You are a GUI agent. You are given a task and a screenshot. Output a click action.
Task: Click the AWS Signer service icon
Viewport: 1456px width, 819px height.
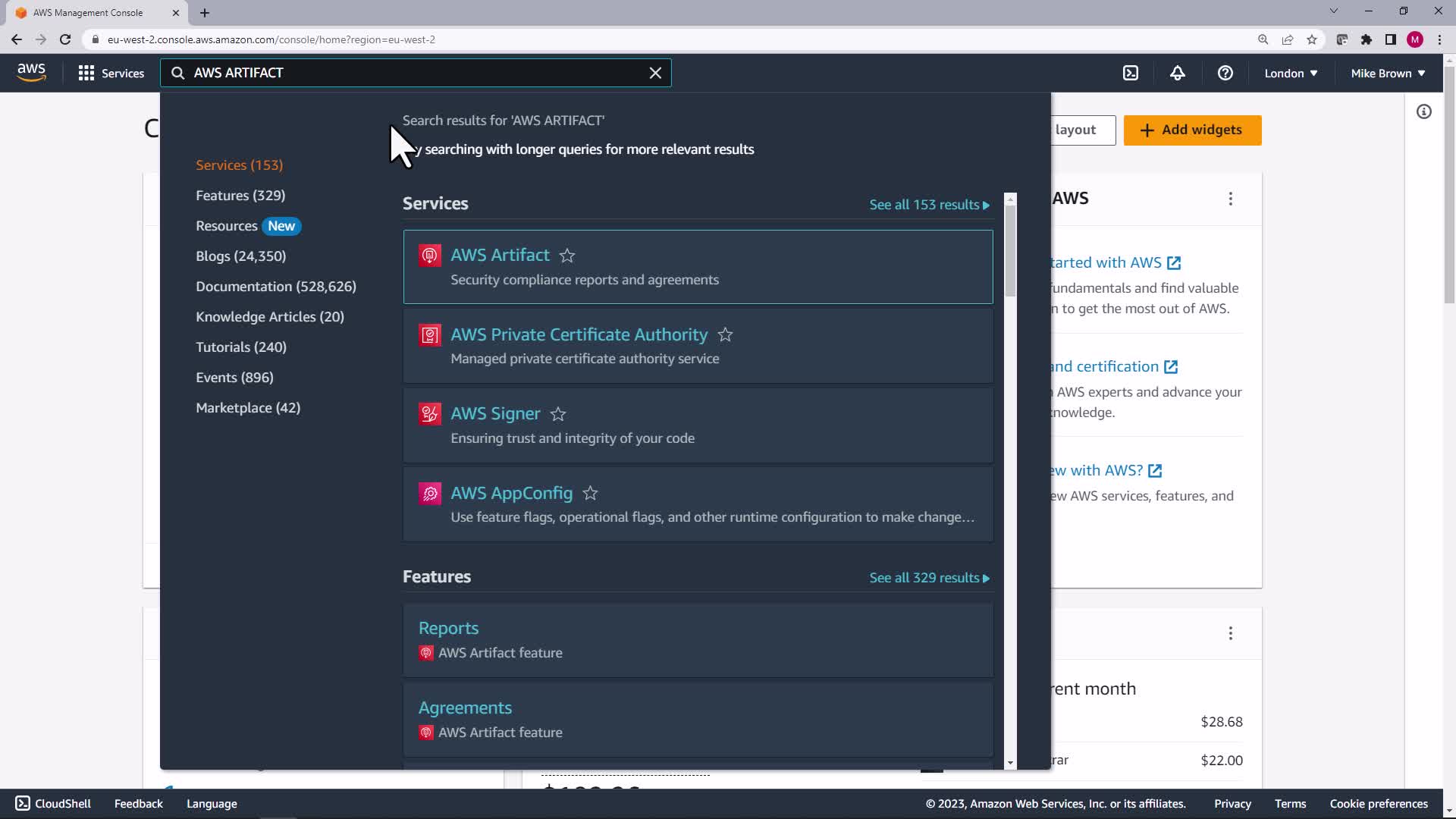(429, 414)
